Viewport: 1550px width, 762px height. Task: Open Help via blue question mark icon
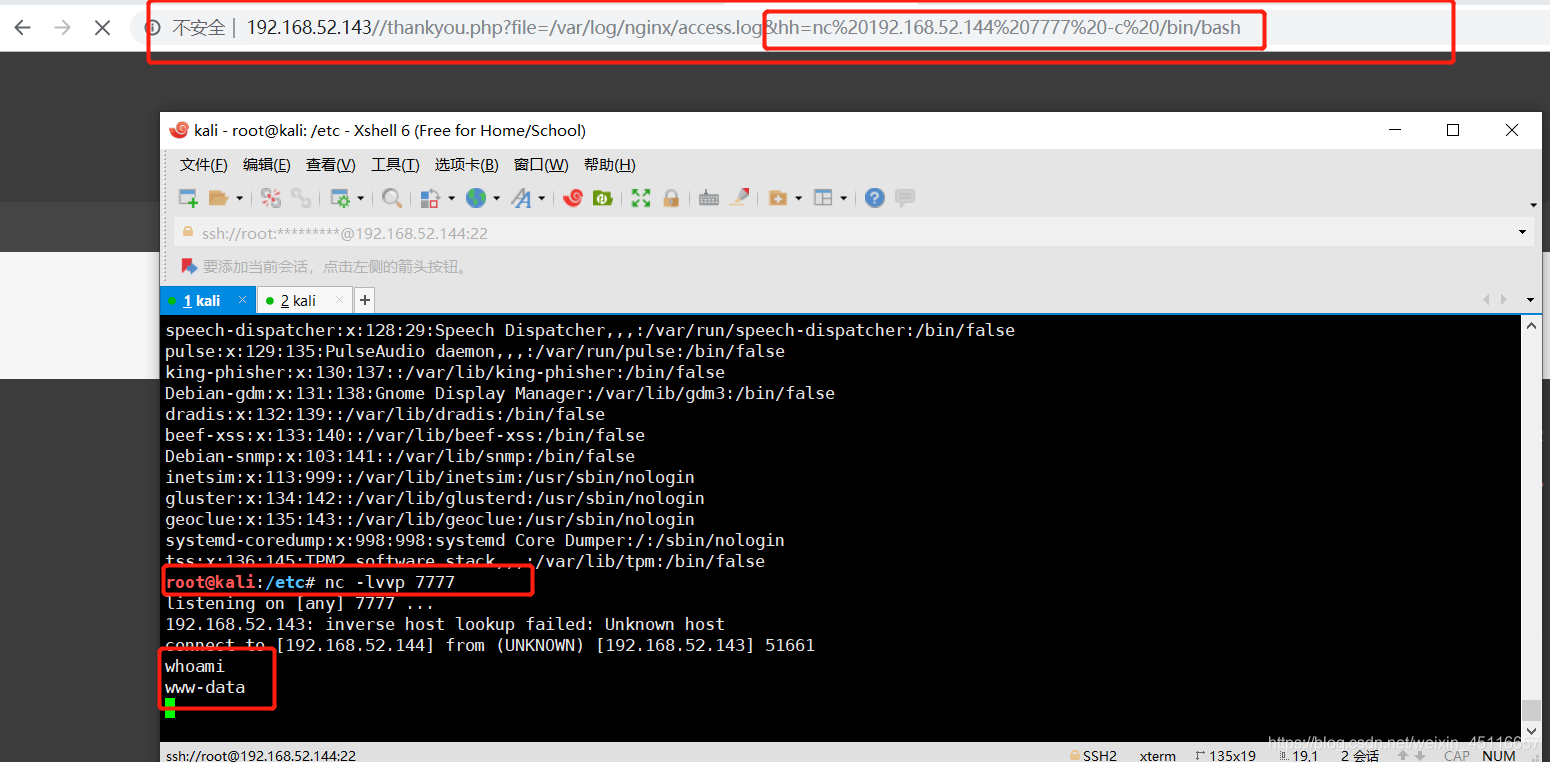875,198
